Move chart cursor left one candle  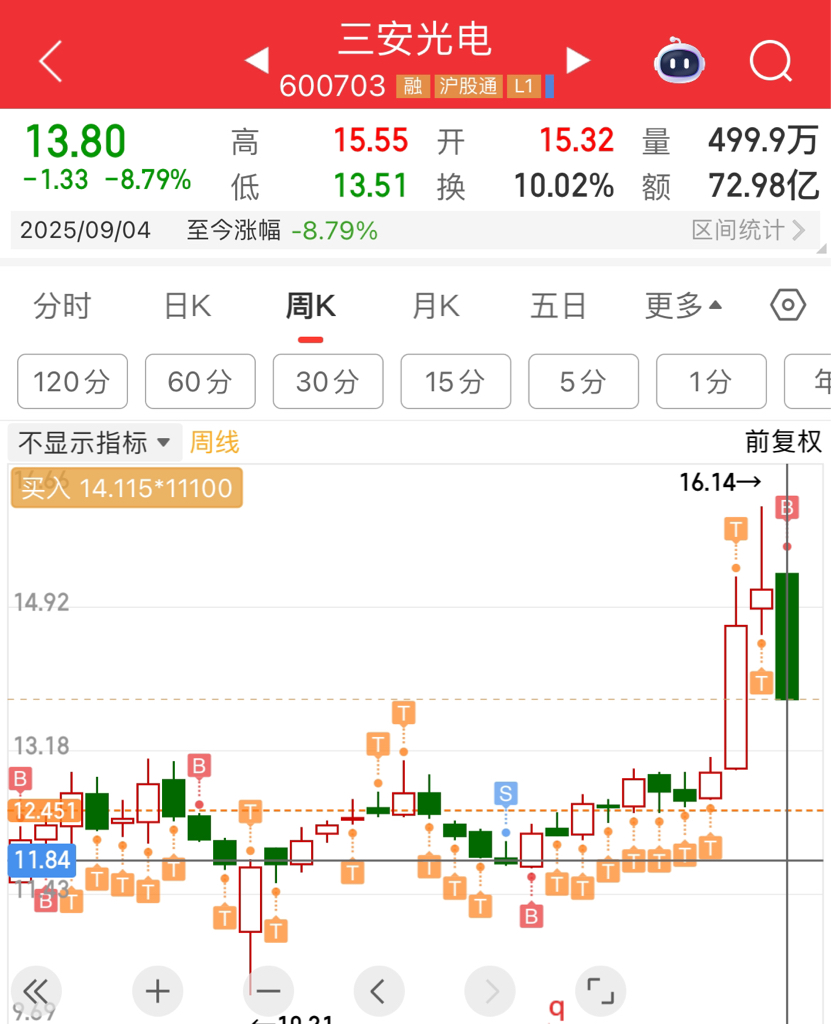[379, 991]
